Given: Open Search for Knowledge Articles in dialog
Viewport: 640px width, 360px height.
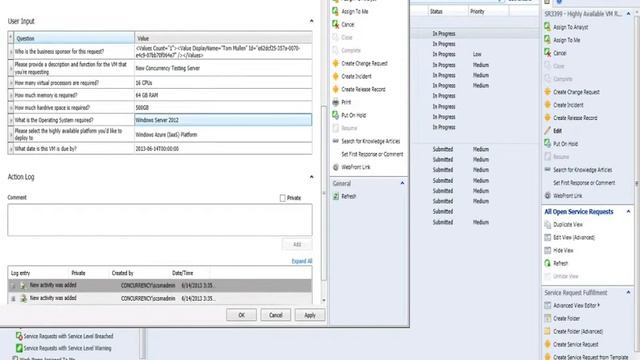Looking at the screenshot, I should point(371,141).
